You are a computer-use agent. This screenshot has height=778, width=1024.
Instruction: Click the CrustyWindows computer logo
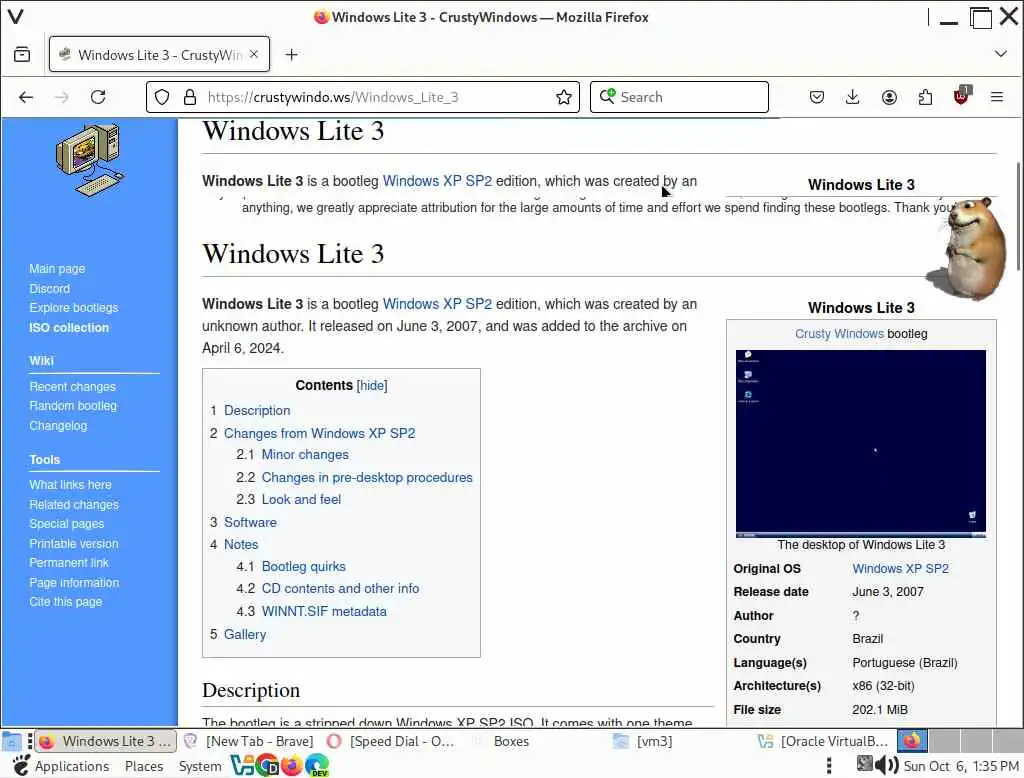click(89, 160)
